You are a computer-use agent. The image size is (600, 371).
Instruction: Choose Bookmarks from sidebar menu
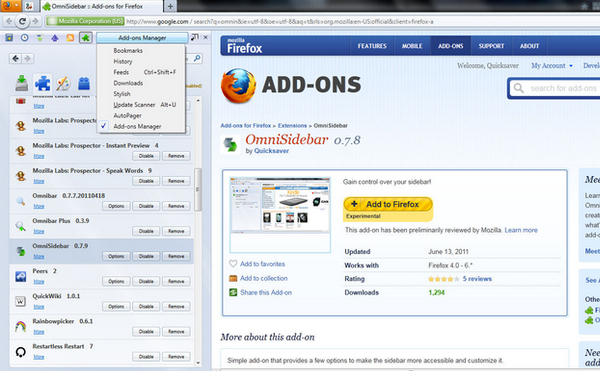pyautogui.click(x=141, y=50)
